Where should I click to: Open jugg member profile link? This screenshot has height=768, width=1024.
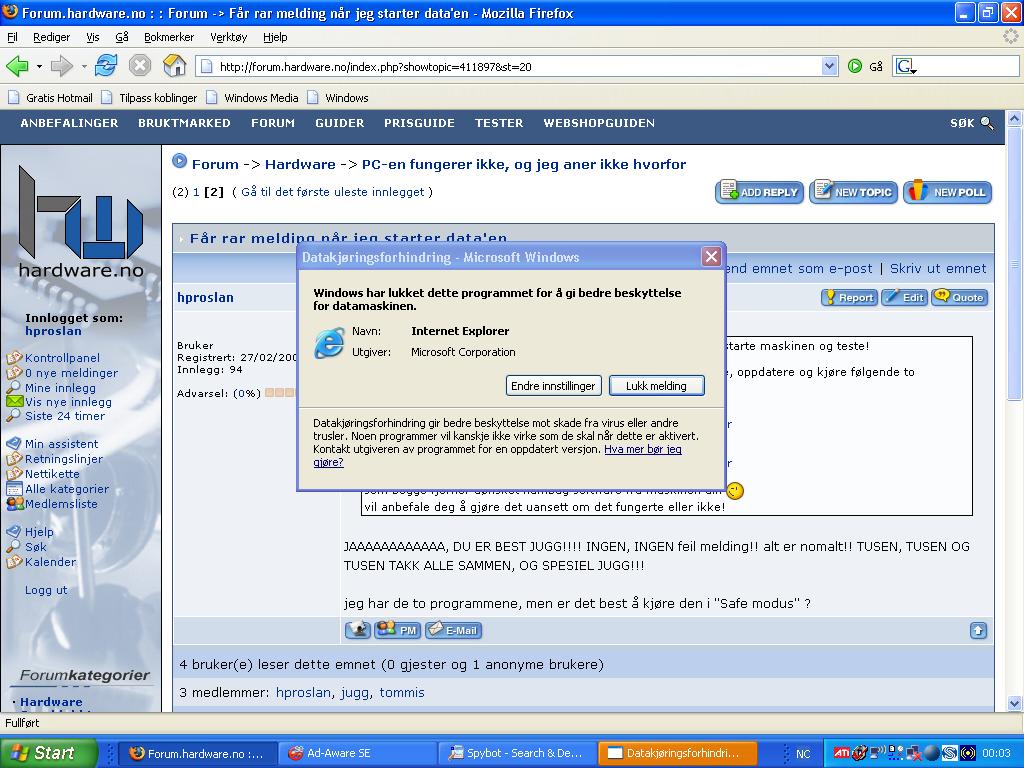pyautogui.click(x=355, y=692)
